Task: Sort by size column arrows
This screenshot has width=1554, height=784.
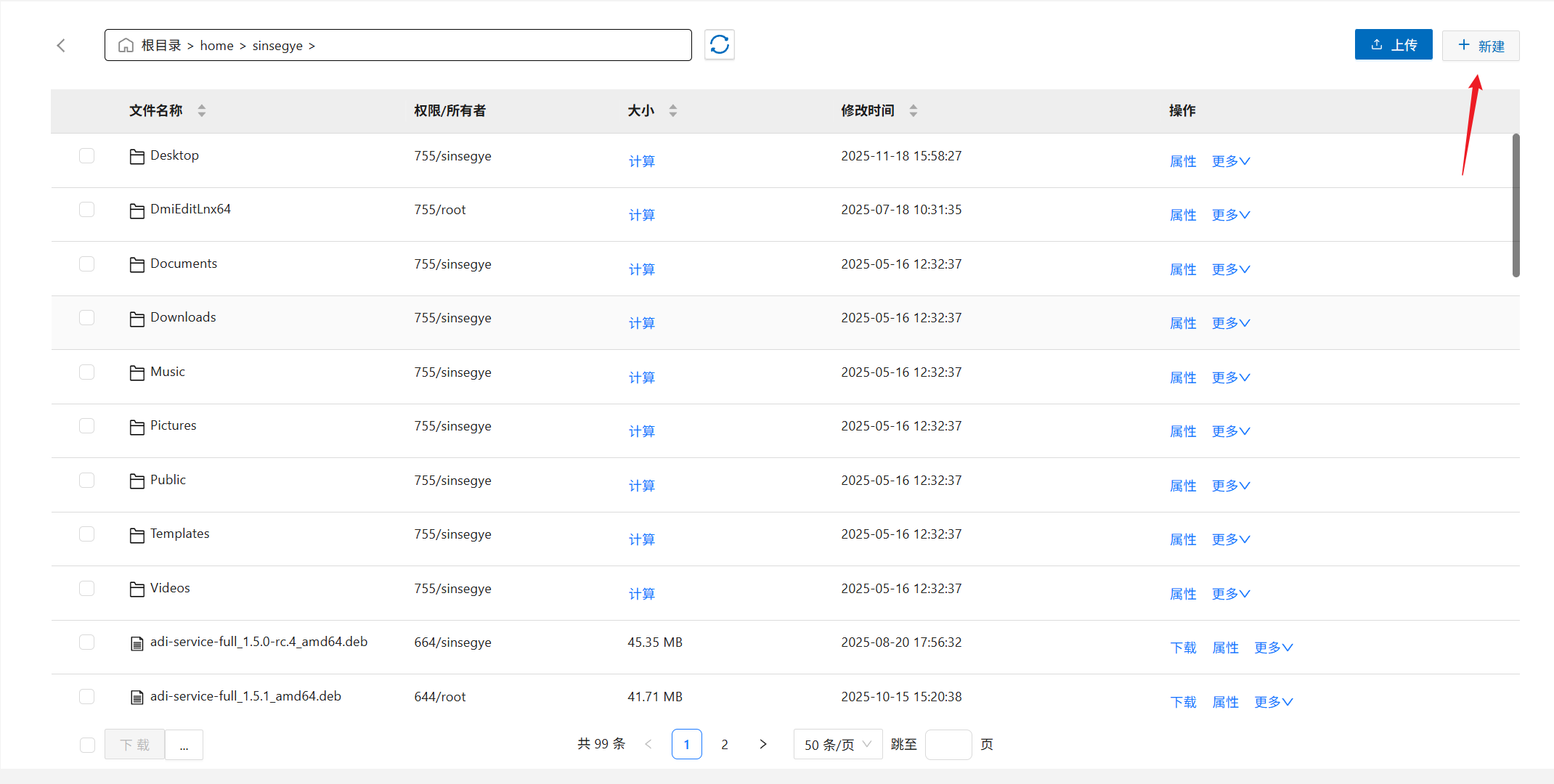Action: click(x=673, y=110)
